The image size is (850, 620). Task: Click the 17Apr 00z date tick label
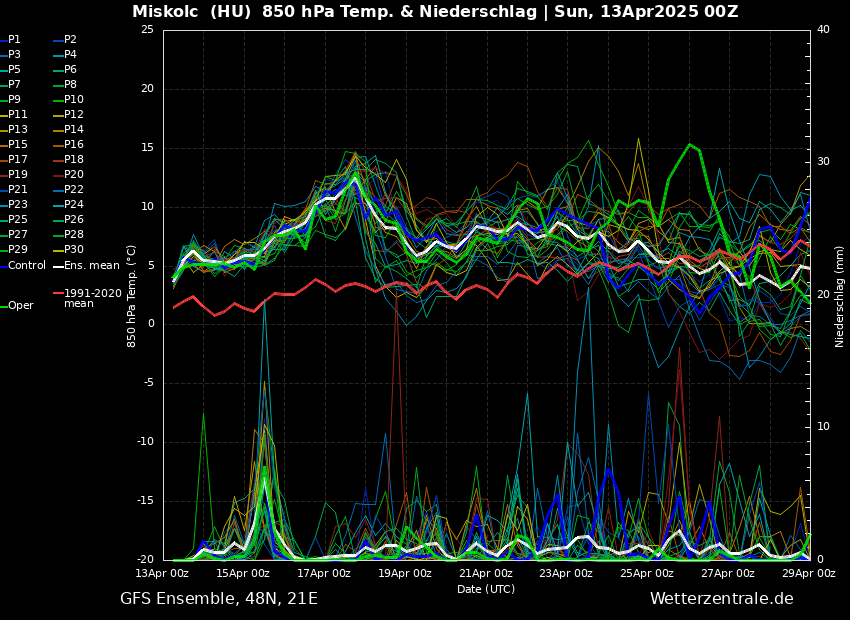(324, 574)
